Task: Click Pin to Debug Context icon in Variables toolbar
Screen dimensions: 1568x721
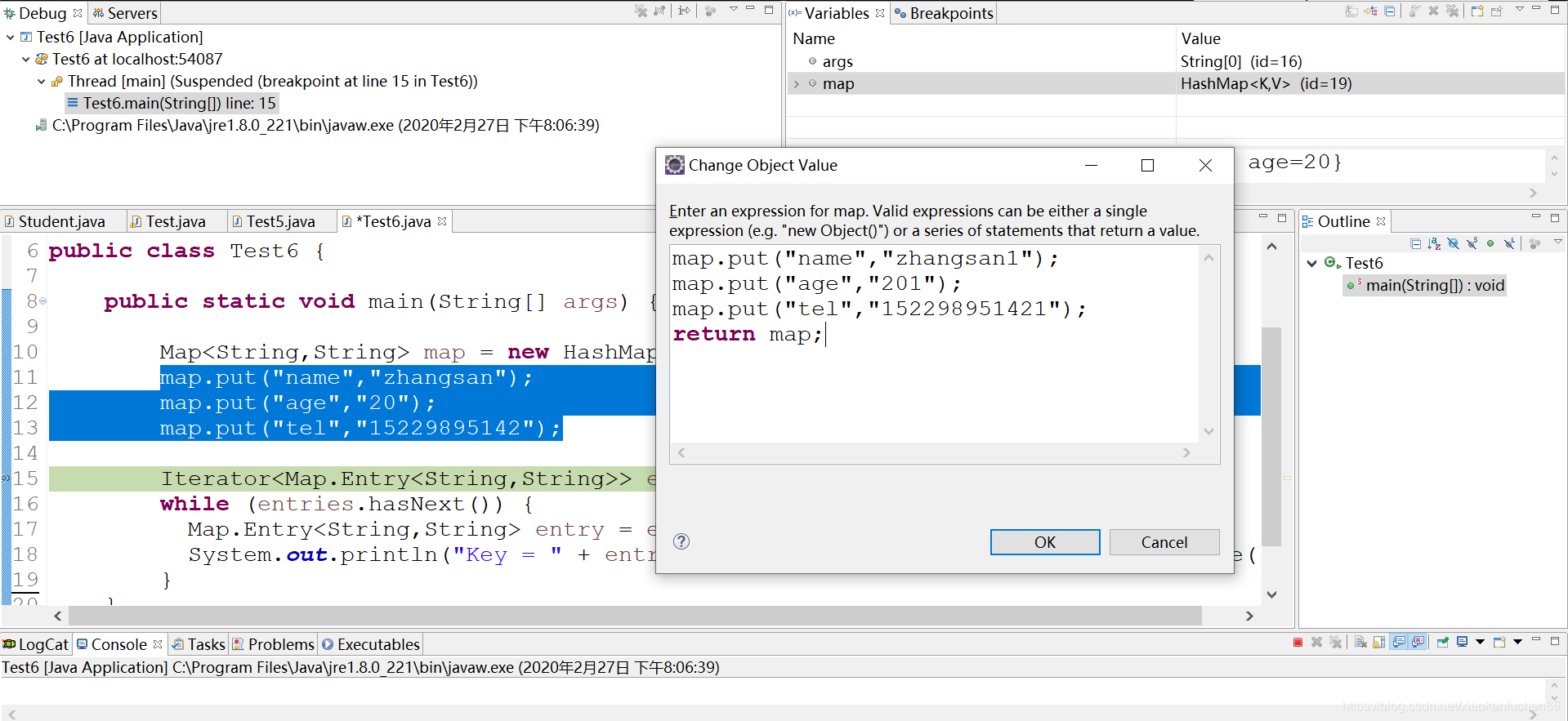Action: pyautogui.click(x=1496, y=11)
